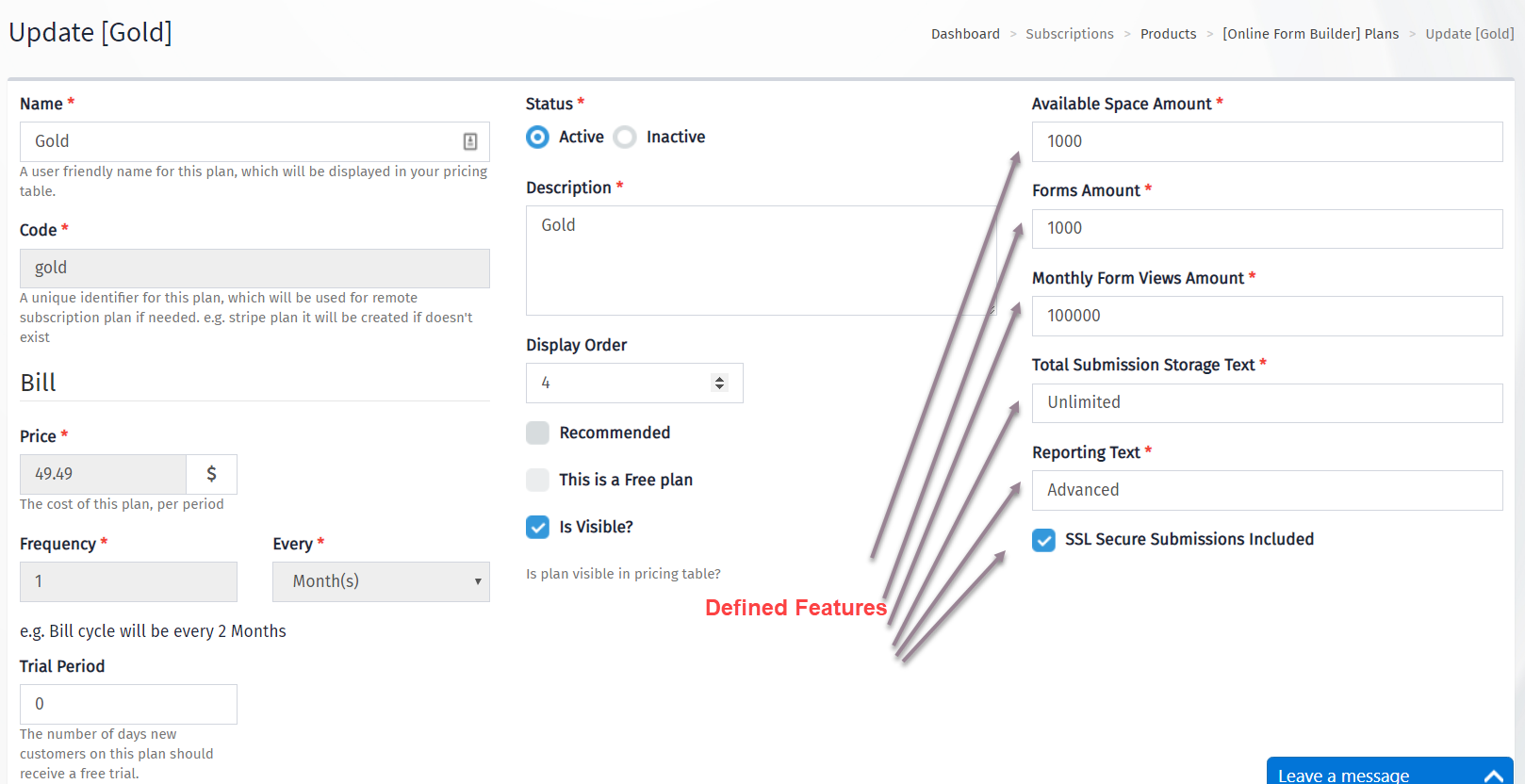The height and width of the screenshot is (784, 1525).
Task: Focus the Trial Period input field
Action: [x=128, y=704]
